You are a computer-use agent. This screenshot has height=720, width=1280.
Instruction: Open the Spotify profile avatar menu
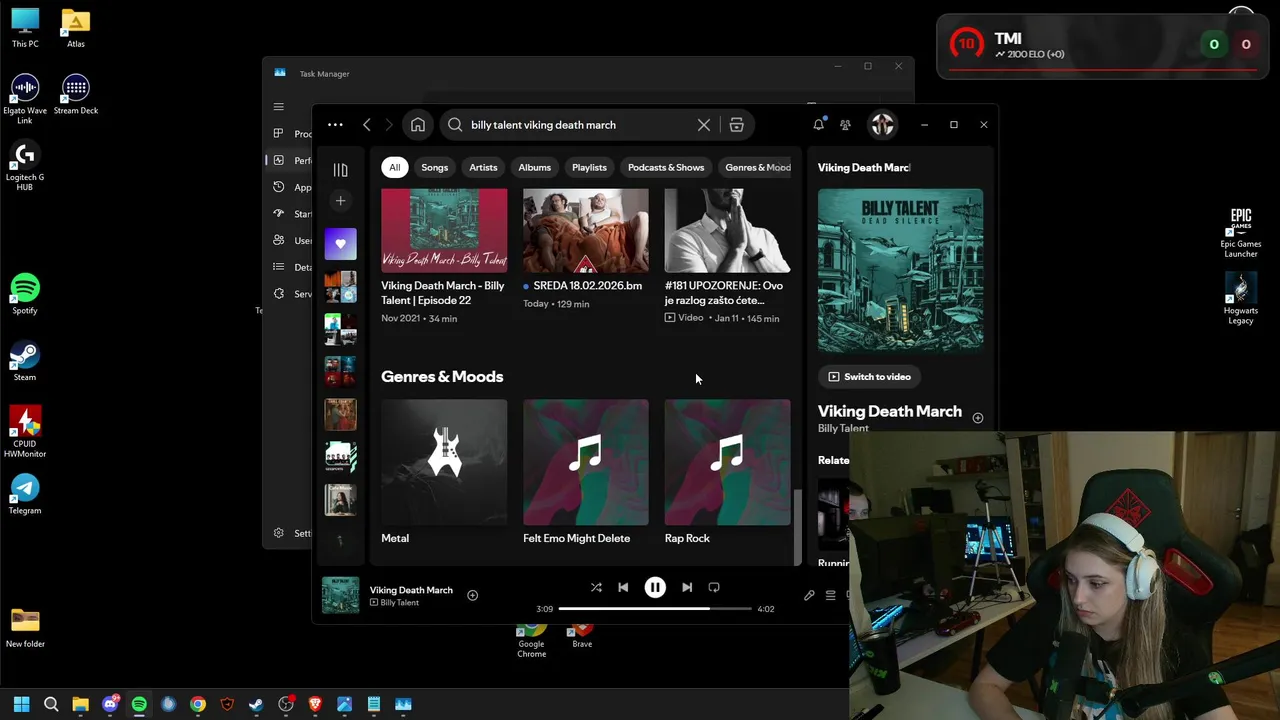[882, 125]
